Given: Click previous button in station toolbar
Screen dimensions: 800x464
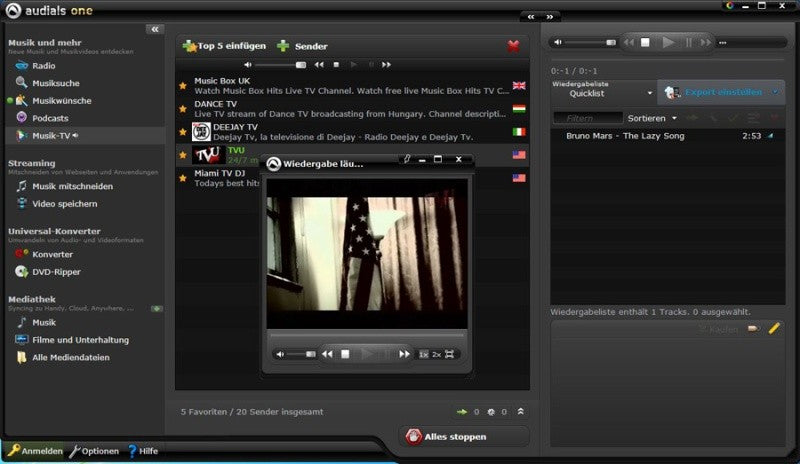Looking at the screenshot, I should tap(319, 65).
